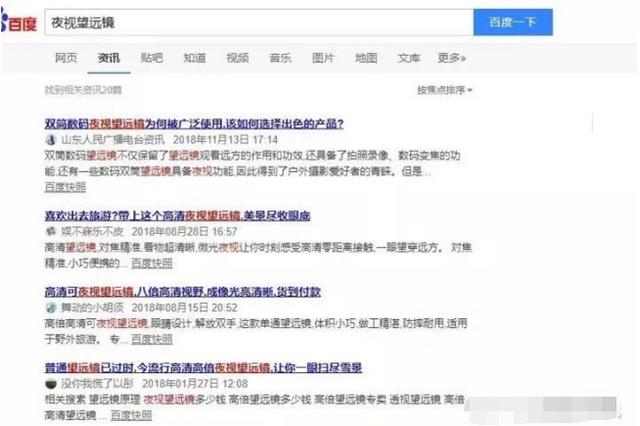Open 百度快照 under the first result

pyautogui.click(x=65, y=187)
